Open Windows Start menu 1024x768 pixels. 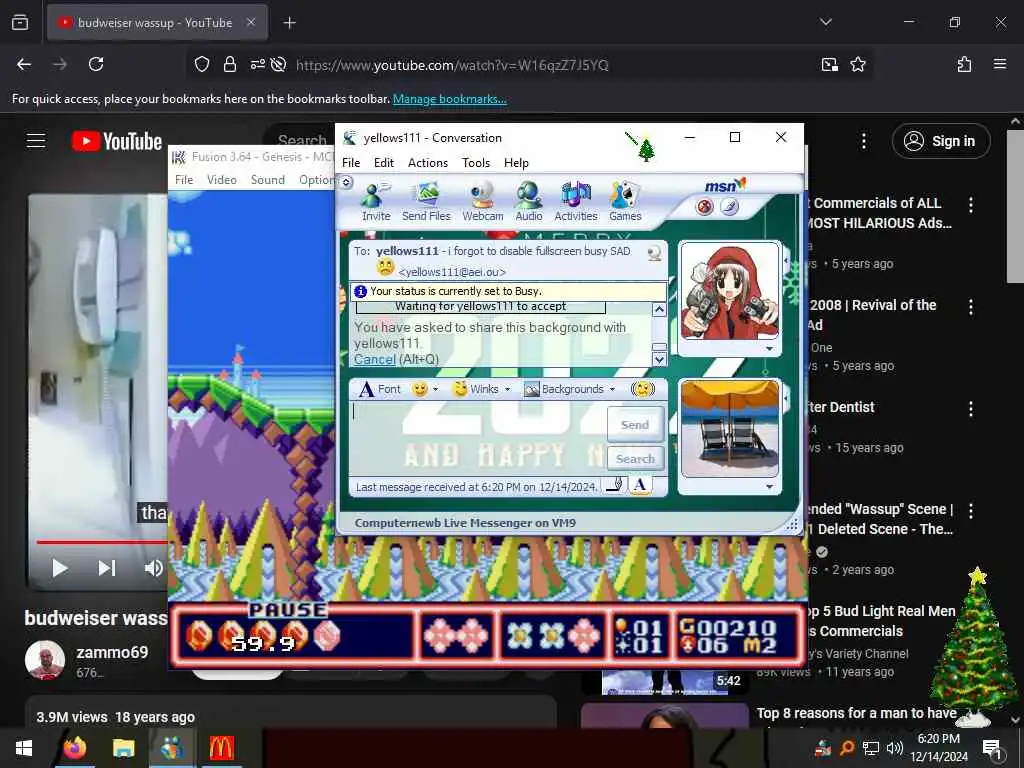click(24, 748)
